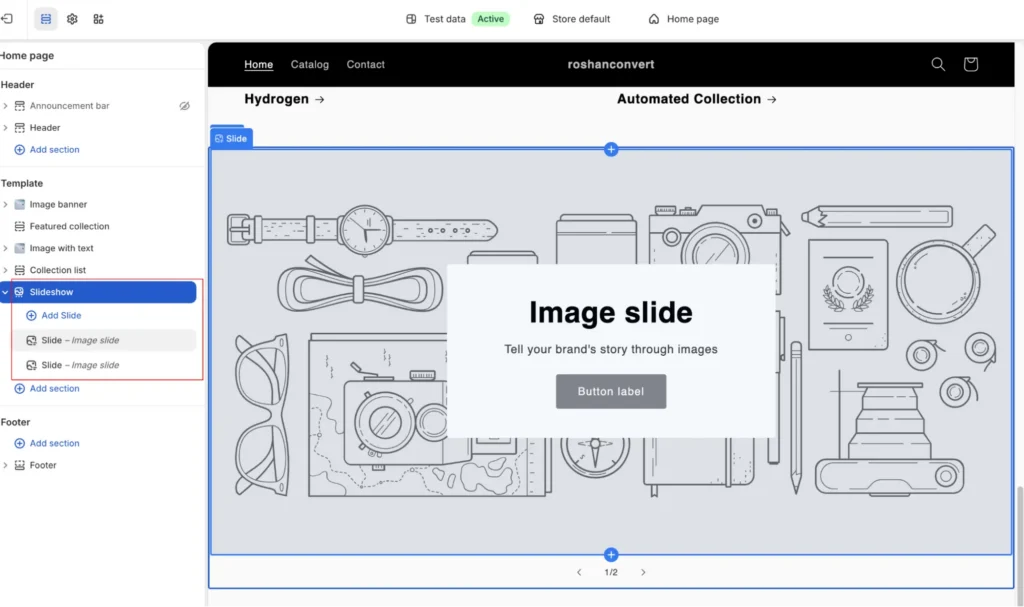The width and height of the screenshot is (1024, 607).
Task: Click the Button label button
Action: tap(611, 391)
